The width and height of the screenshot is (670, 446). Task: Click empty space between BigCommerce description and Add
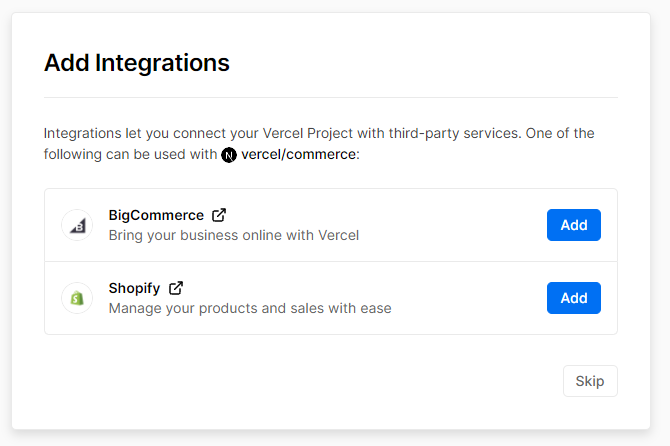tap(450, 226)
